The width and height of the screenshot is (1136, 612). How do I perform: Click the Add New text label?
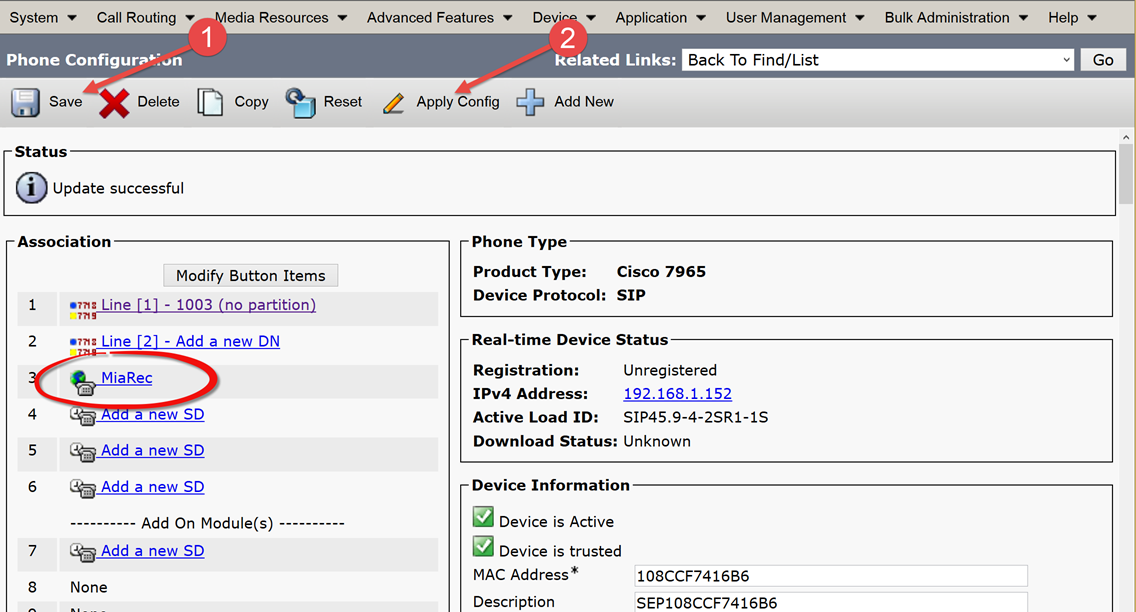(x=584, y=102)
